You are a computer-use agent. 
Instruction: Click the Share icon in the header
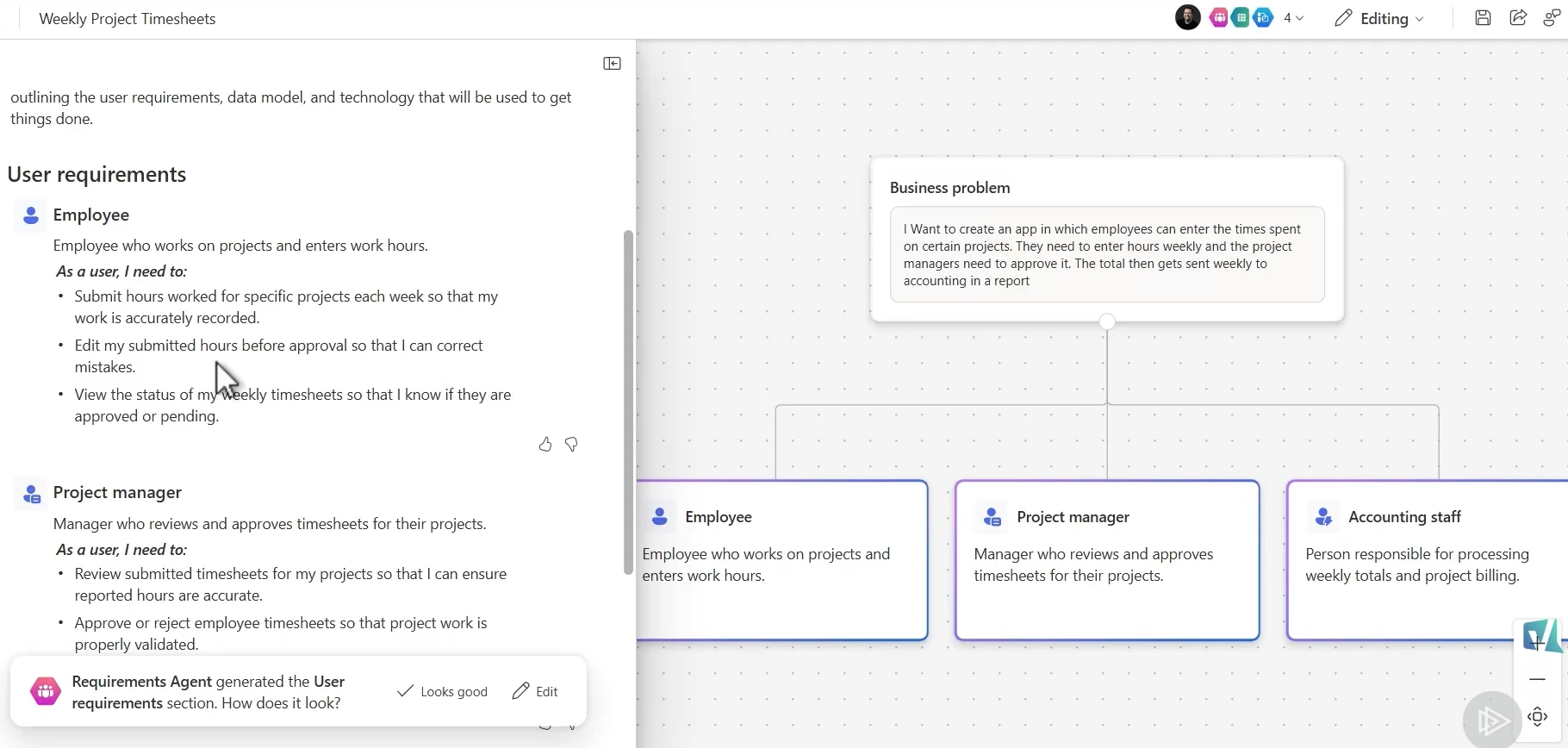point(1518,18)
